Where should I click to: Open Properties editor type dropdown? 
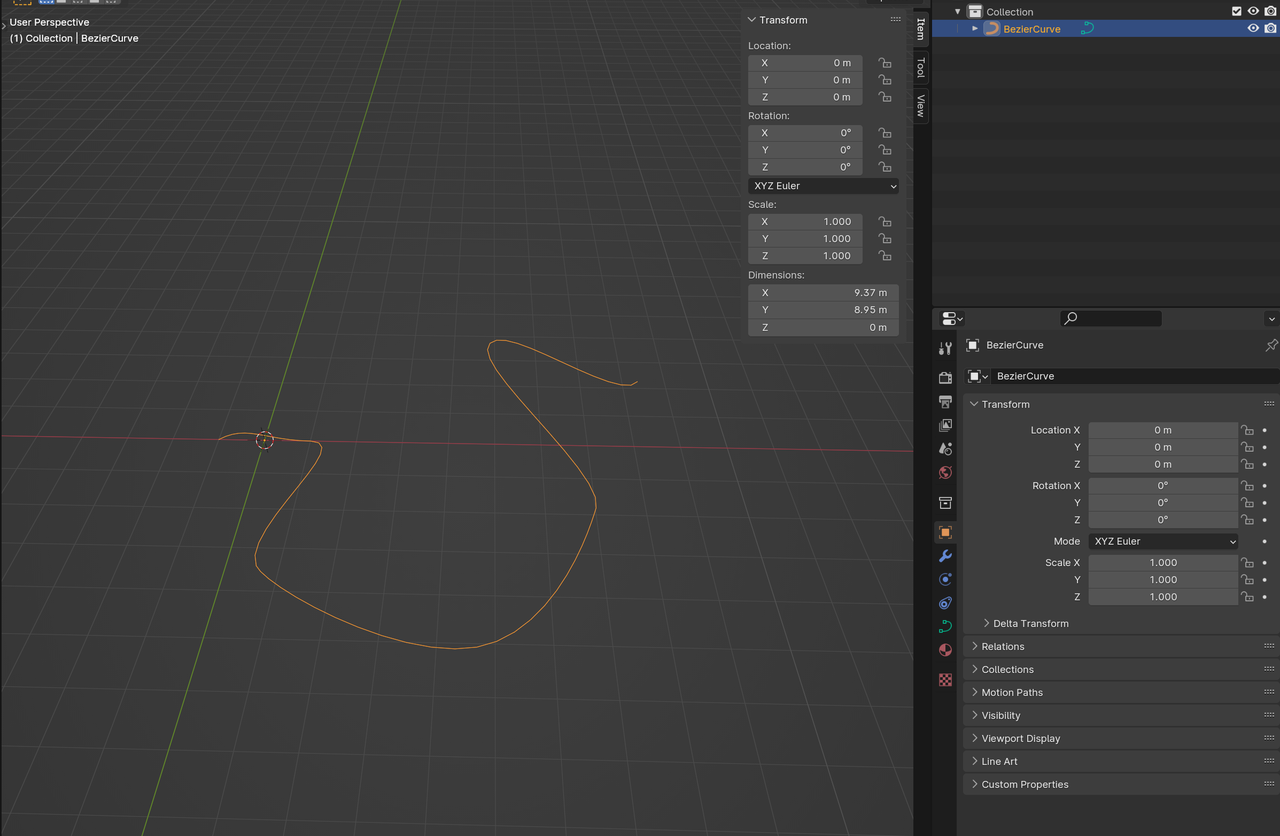click(x=952, y=318)
